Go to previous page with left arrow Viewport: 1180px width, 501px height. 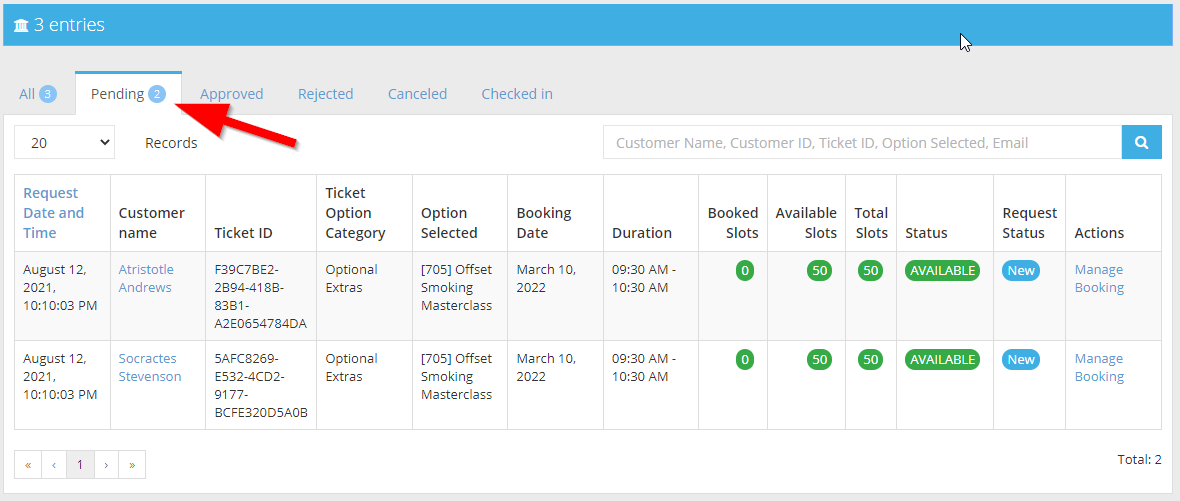pyautogui.click(x=54, y=465)
